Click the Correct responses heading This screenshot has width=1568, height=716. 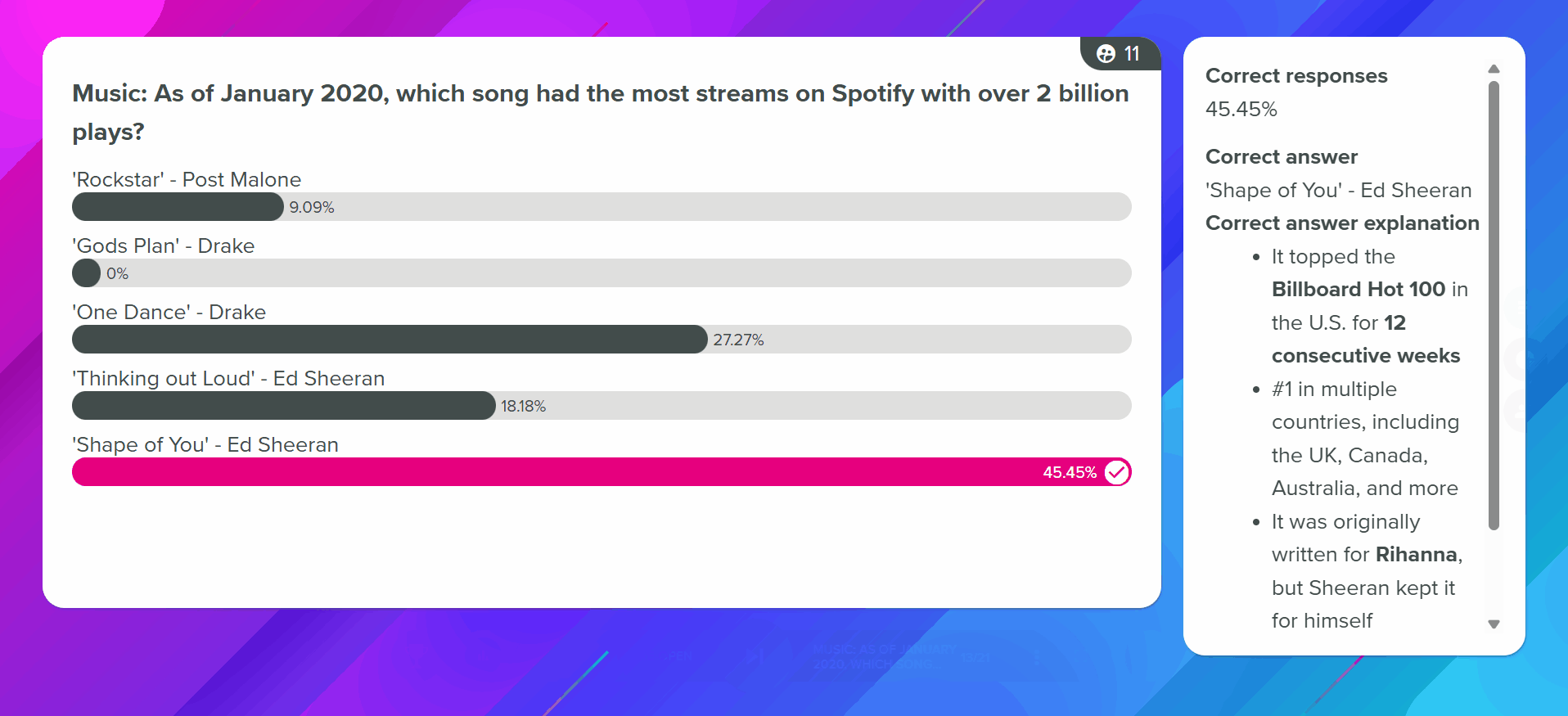coord(1296,76)
